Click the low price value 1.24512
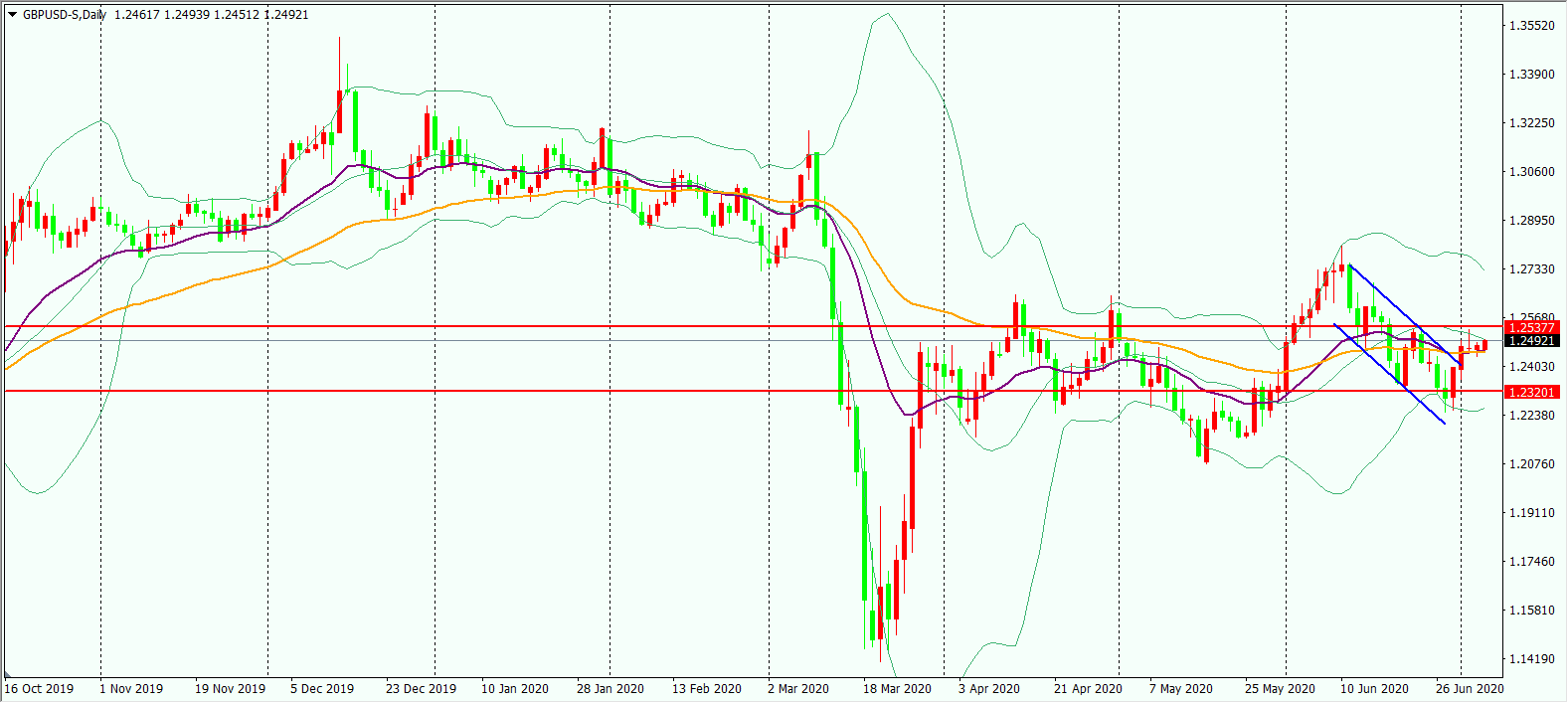The image size is (1568, 703). 237,15
